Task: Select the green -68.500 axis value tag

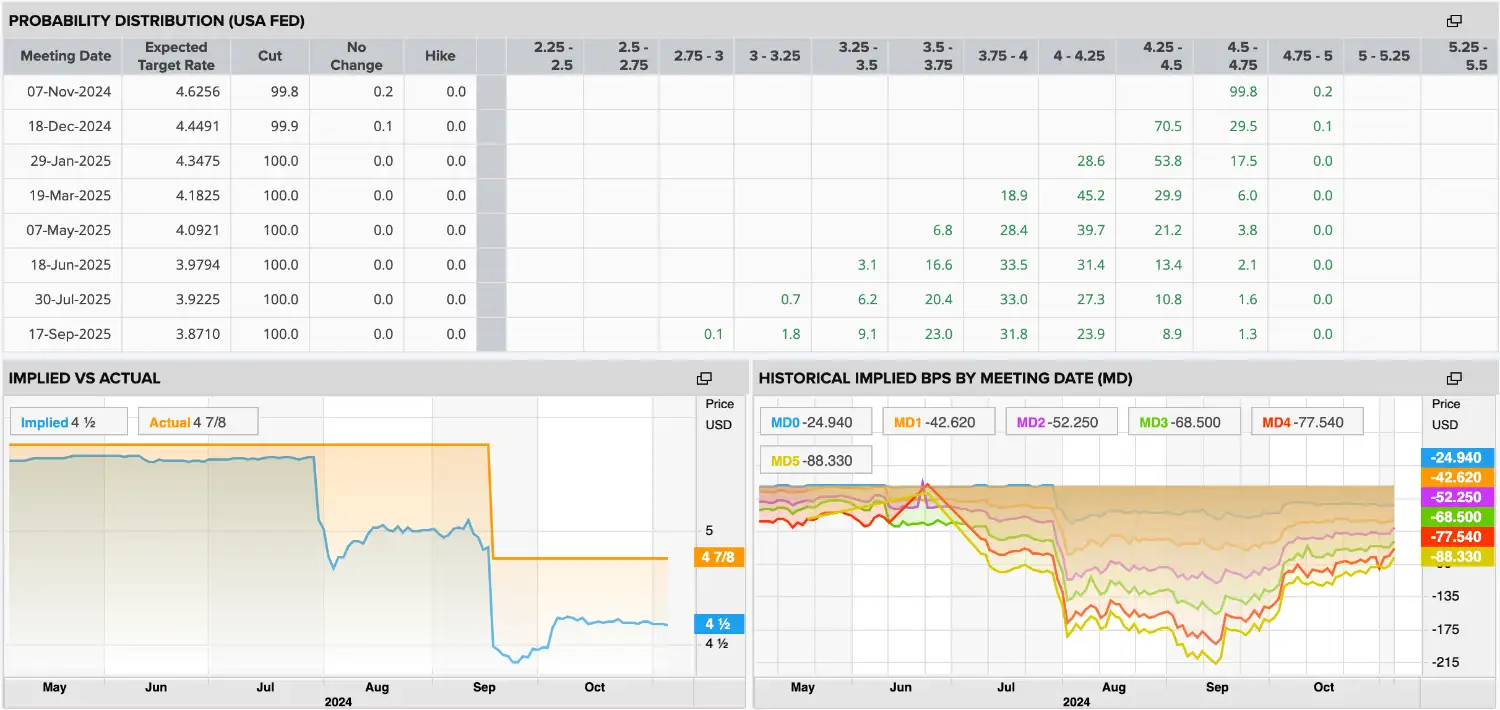Action: 1458,517
